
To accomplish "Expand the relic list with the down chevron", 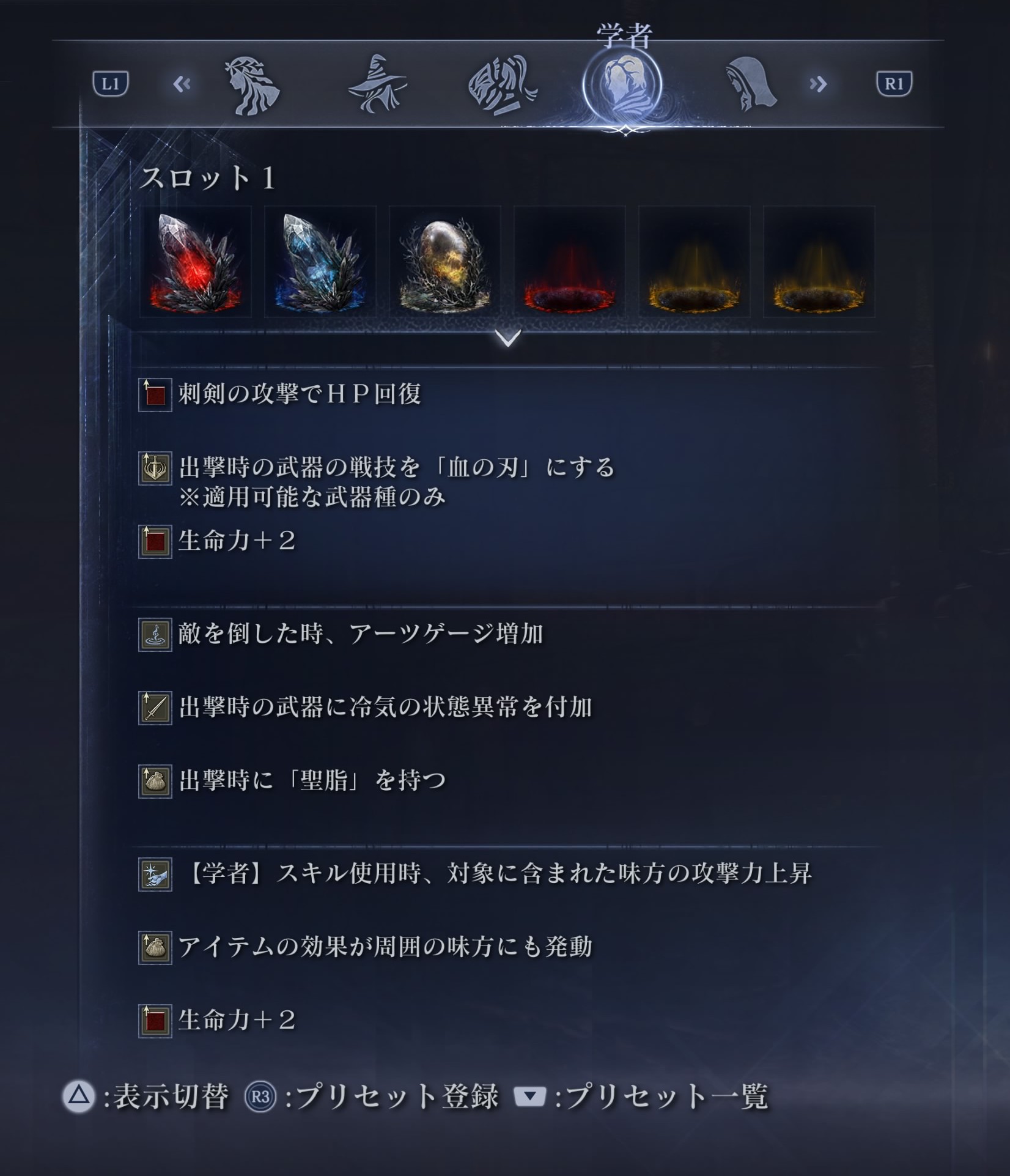I will (x=509, y=338).
